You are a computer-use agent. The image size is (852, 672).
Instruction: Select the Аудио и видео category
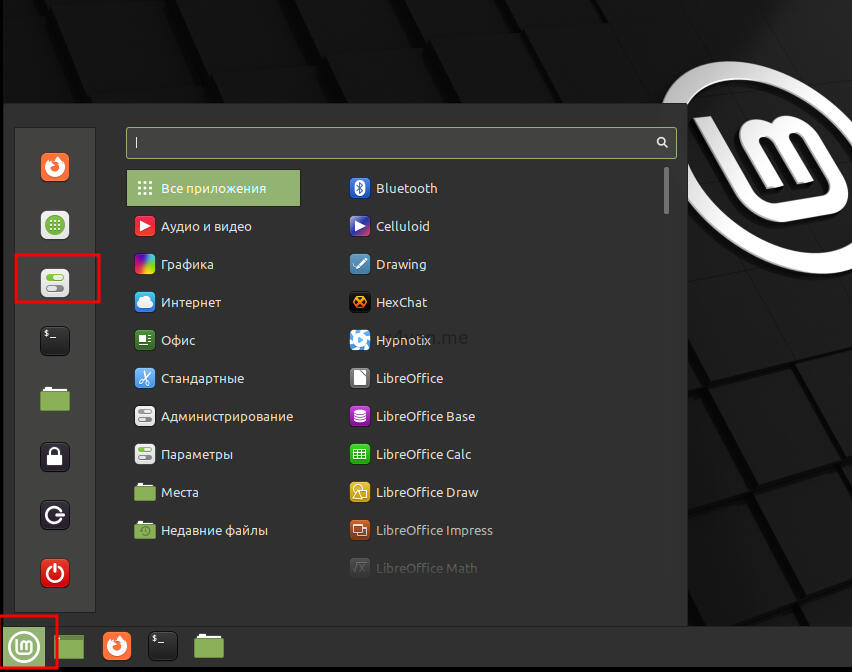tap(206, 227)
